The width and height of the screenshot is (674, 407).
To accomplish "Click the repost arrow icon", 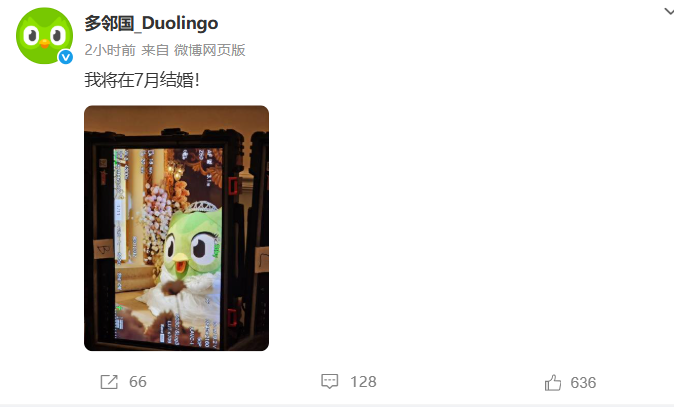I will point(109,382).
